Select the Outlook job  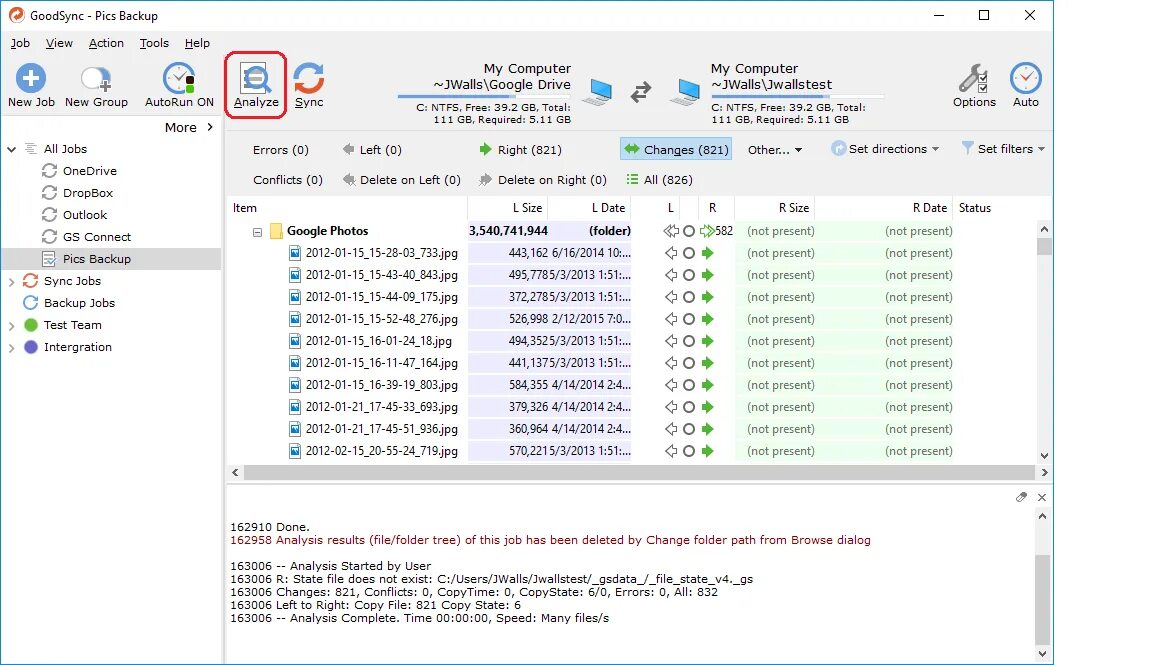(84, 215)
